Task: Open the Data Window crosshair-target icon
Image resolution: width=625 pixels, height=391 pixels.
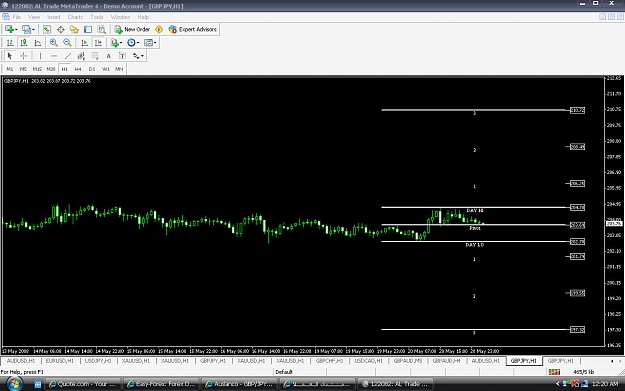Action: (61, 29)
